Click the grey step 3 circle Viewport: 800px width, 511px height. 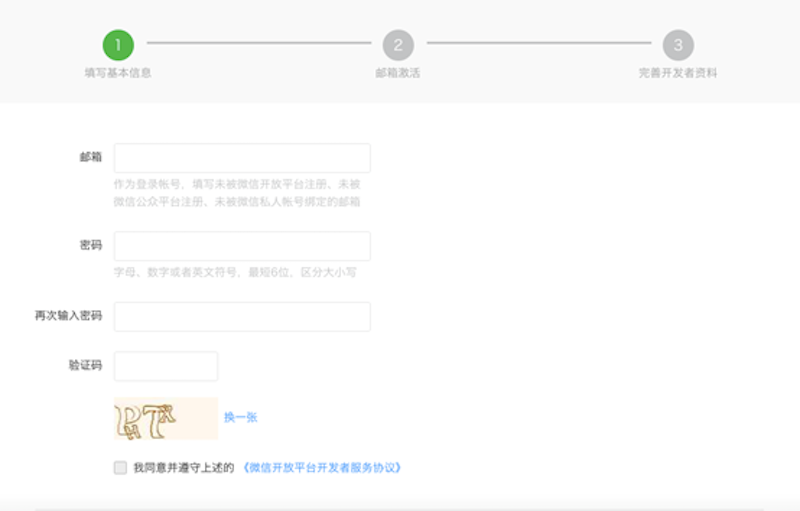pyautogui.click(x=678, y=44)
